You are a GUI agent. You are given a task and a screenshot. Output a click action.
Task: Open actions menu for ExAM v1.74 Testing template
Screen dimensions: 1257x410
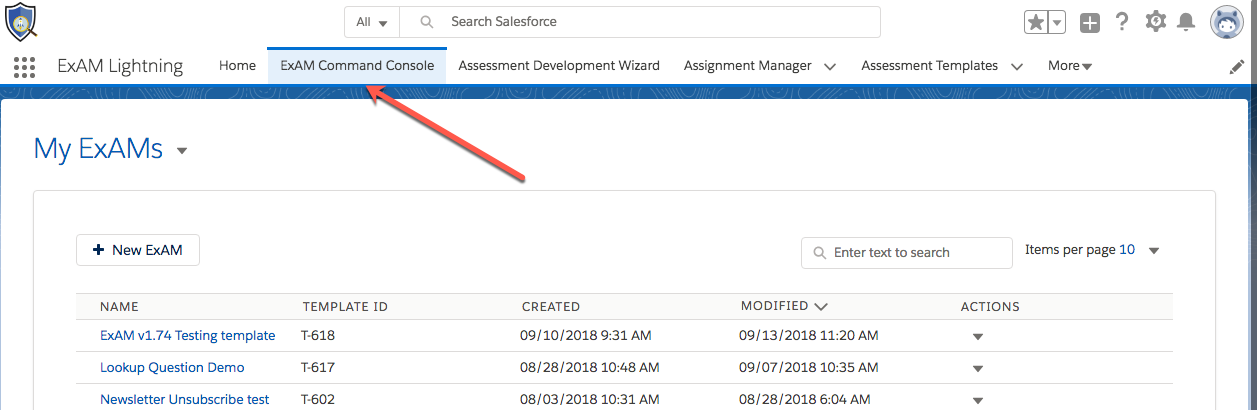(978, 337)
